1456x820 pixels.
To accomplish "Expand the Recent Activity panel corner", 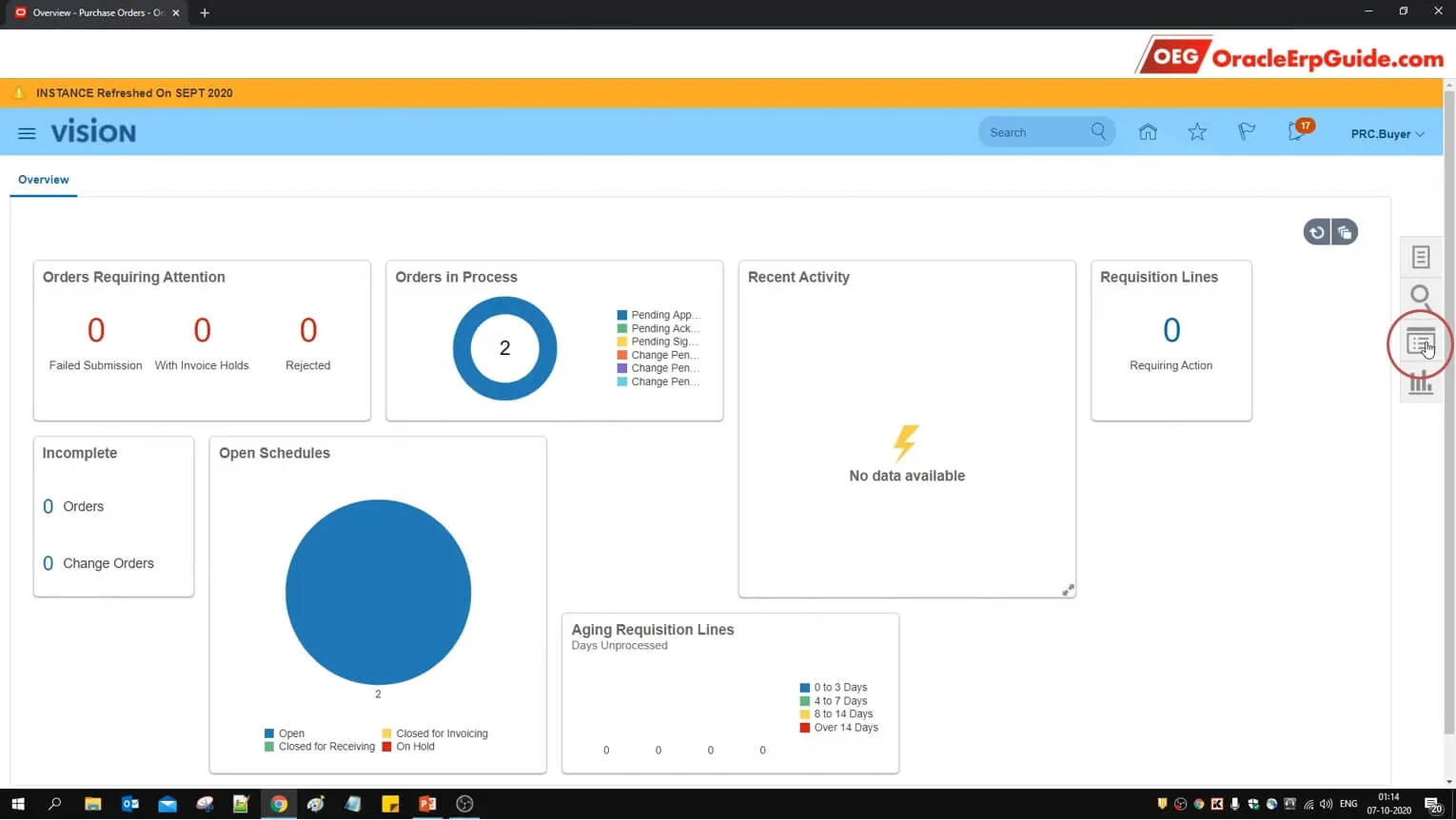I will (x=1068, y=590).
